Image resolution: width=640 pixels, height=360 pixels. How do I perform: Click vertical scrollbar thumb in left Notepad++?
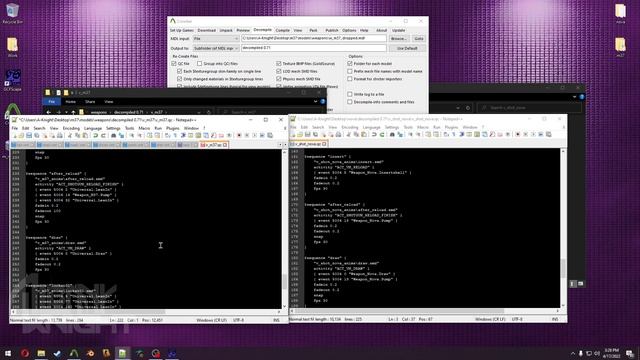[284, 281]
